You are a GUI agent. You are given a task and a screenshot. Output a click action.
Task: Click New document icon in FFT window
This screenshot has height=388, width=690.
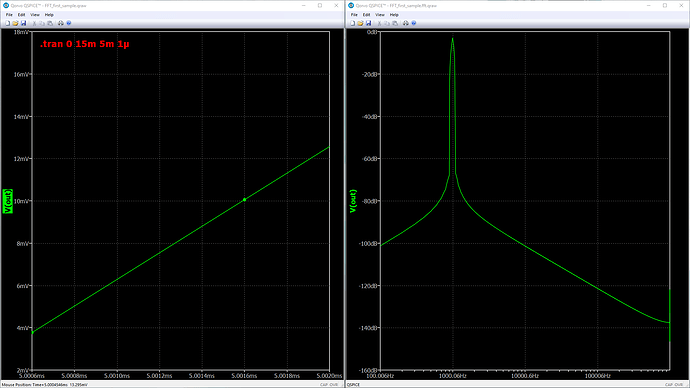pos(352,23)
